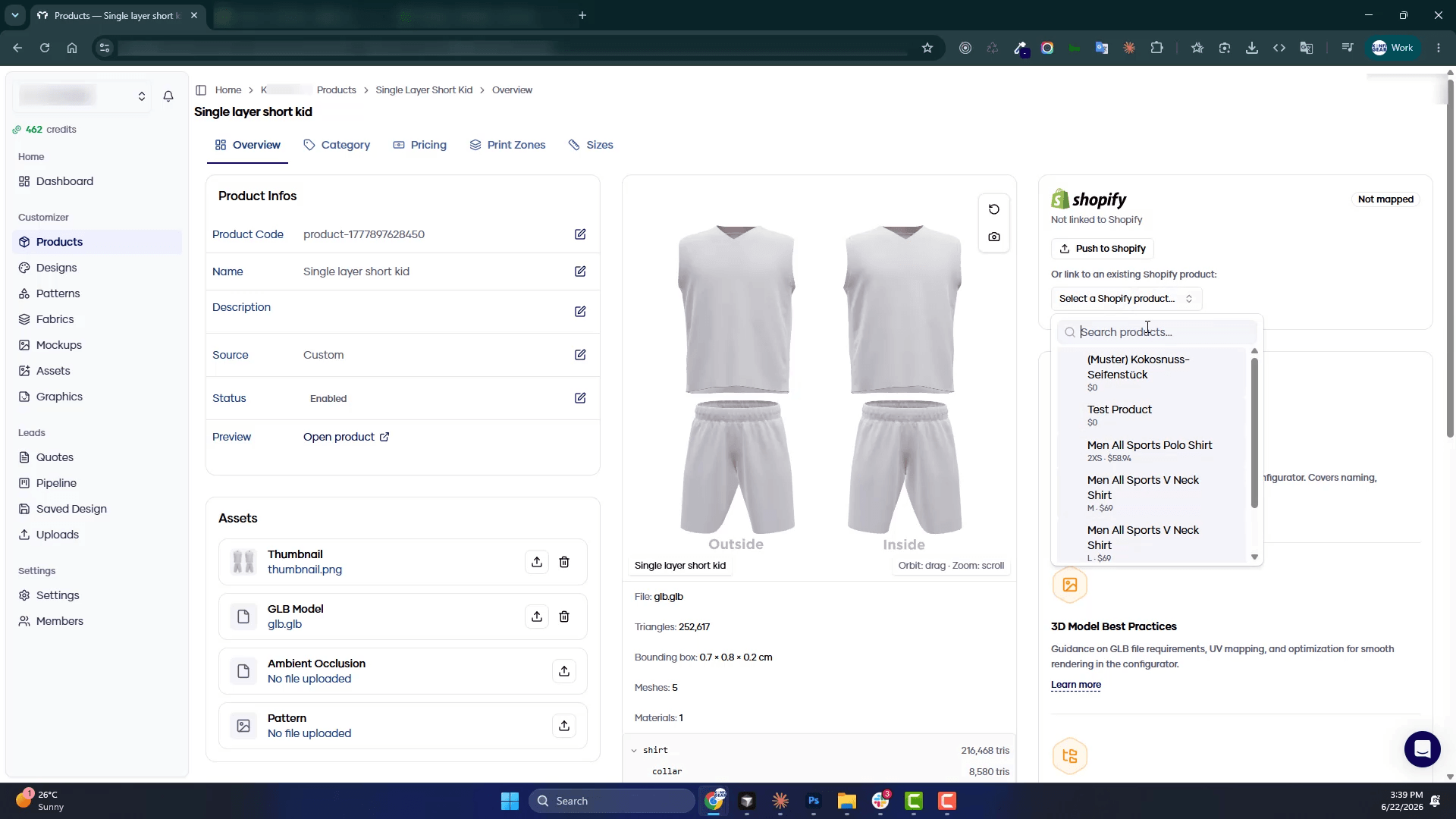This screenshot has height=819, width=1456.
Task: Click the Shopify product list scrollbar
Action: tap(1254, 432)
